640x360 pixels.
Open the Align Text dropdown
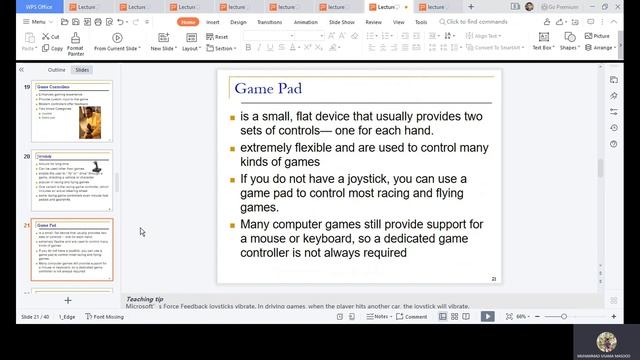(483, 36)
